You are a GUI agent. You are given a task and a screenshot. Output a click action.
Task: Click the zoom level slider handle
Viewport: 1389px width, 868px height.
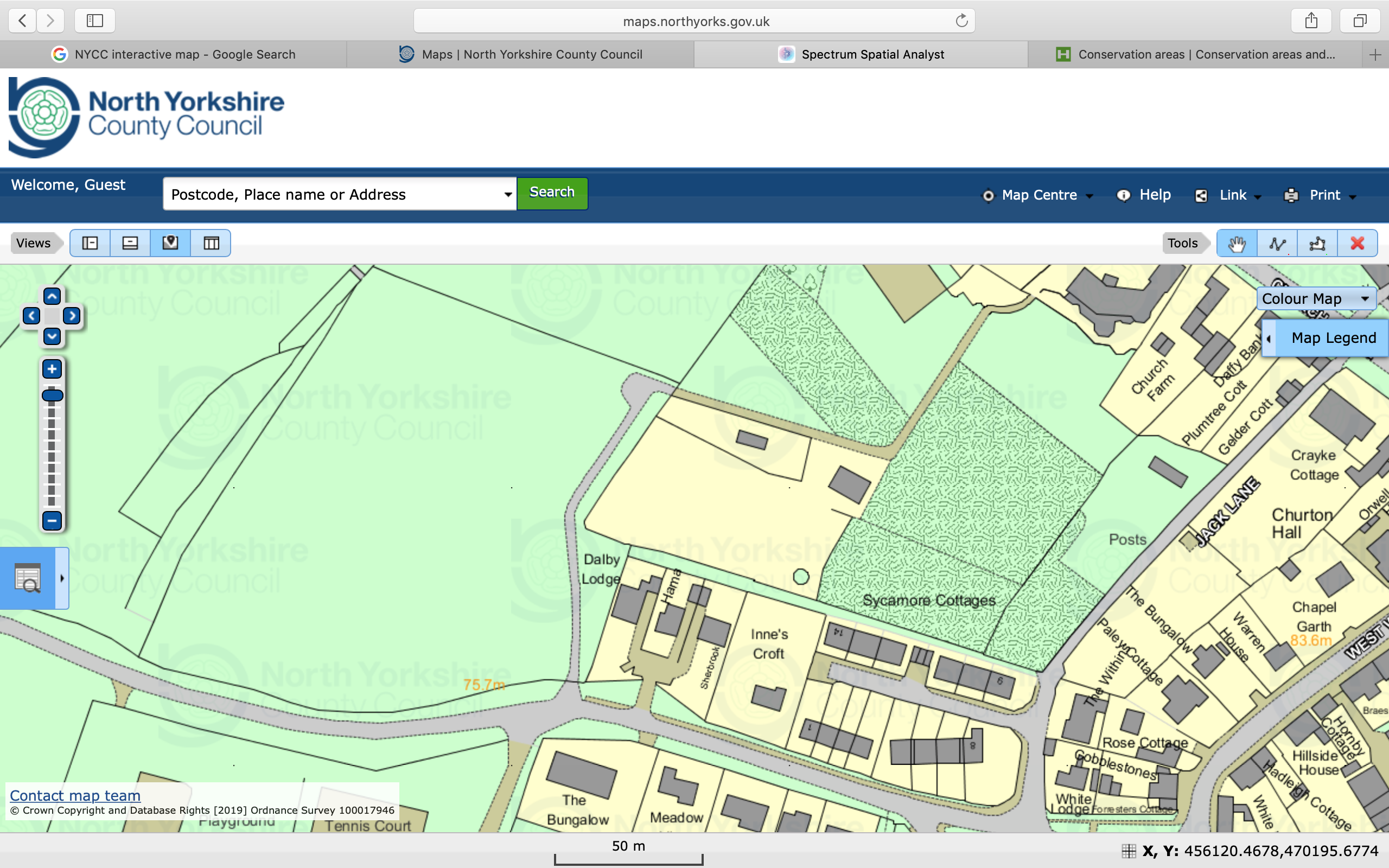52,395
